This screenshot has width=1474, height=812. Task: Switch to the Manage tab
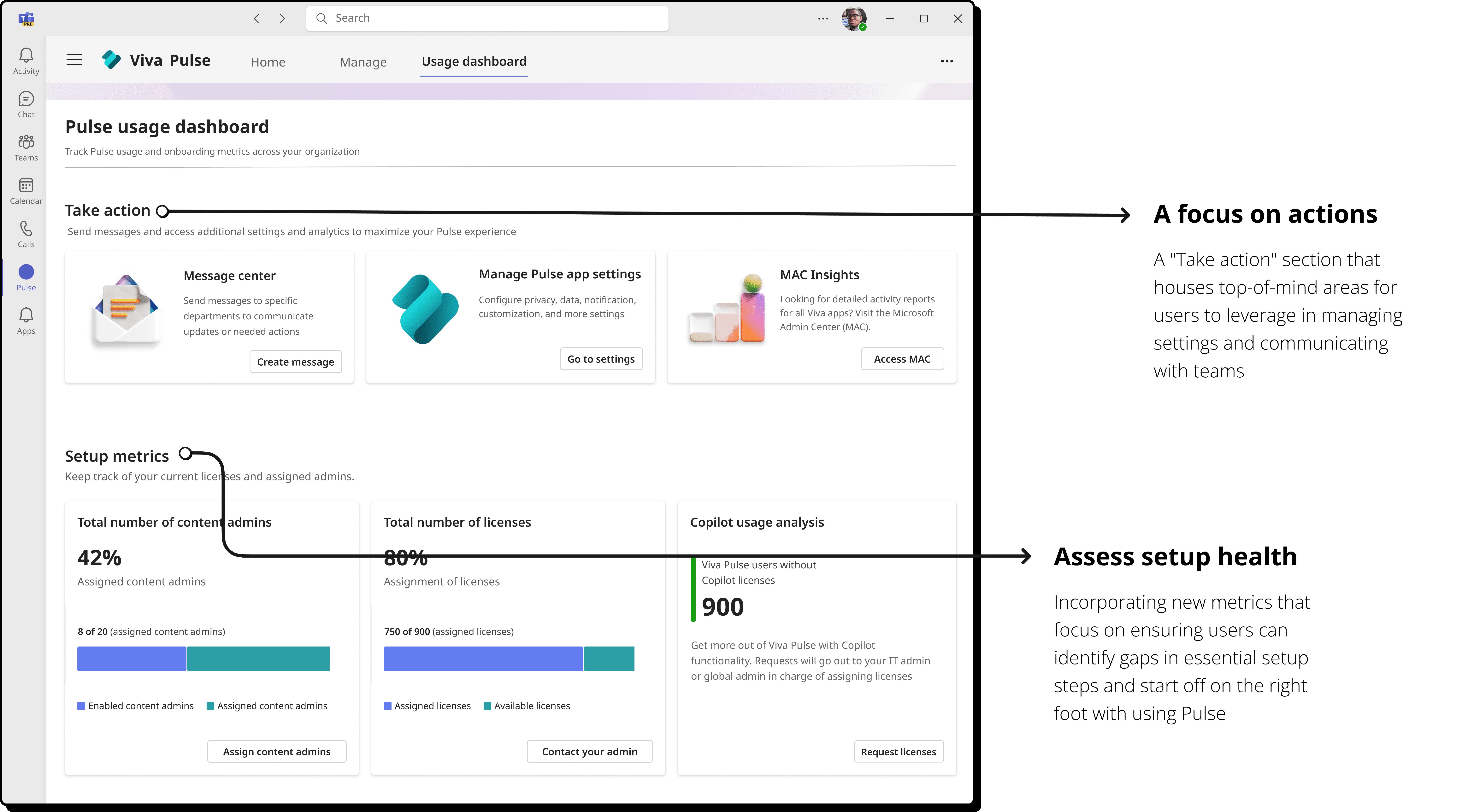tap(363, 62)
